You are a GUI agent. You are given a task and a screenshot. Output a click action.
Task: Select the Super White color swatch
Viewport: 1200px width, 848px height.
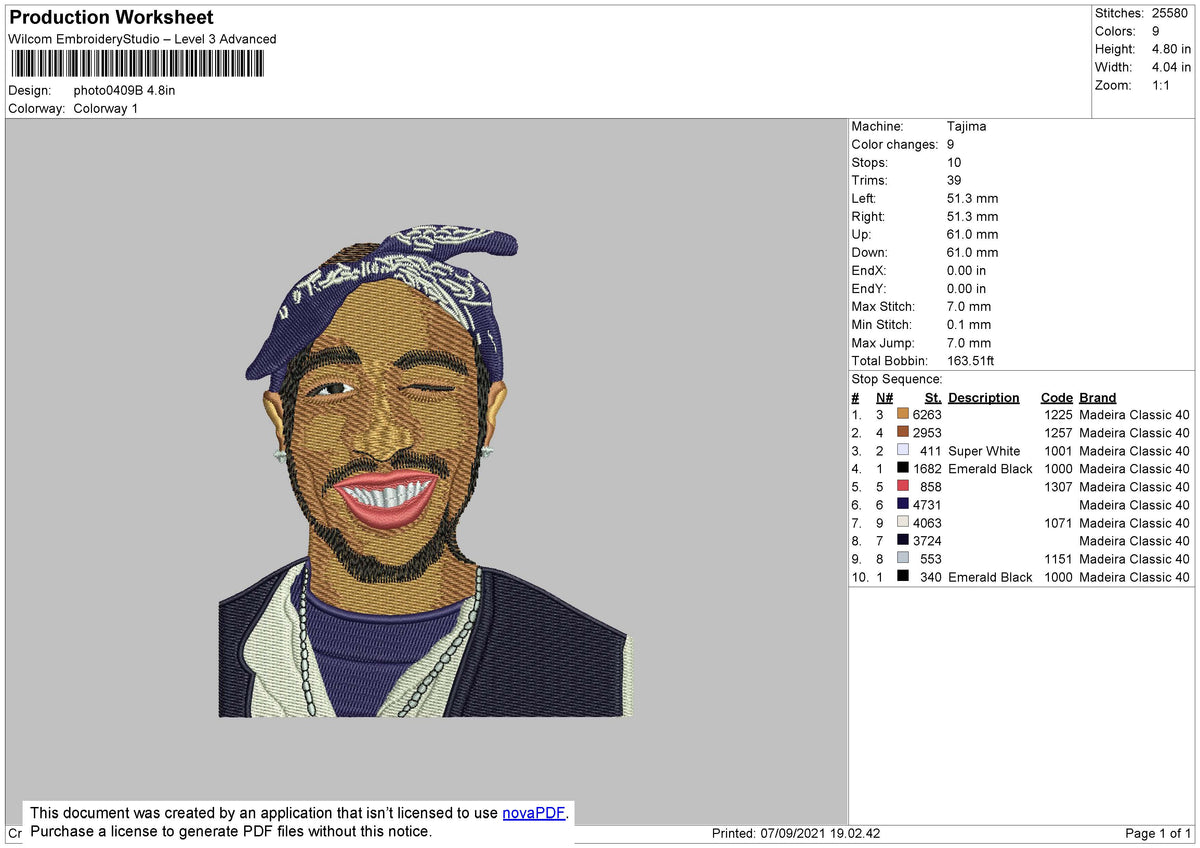(x=904, y=450)
